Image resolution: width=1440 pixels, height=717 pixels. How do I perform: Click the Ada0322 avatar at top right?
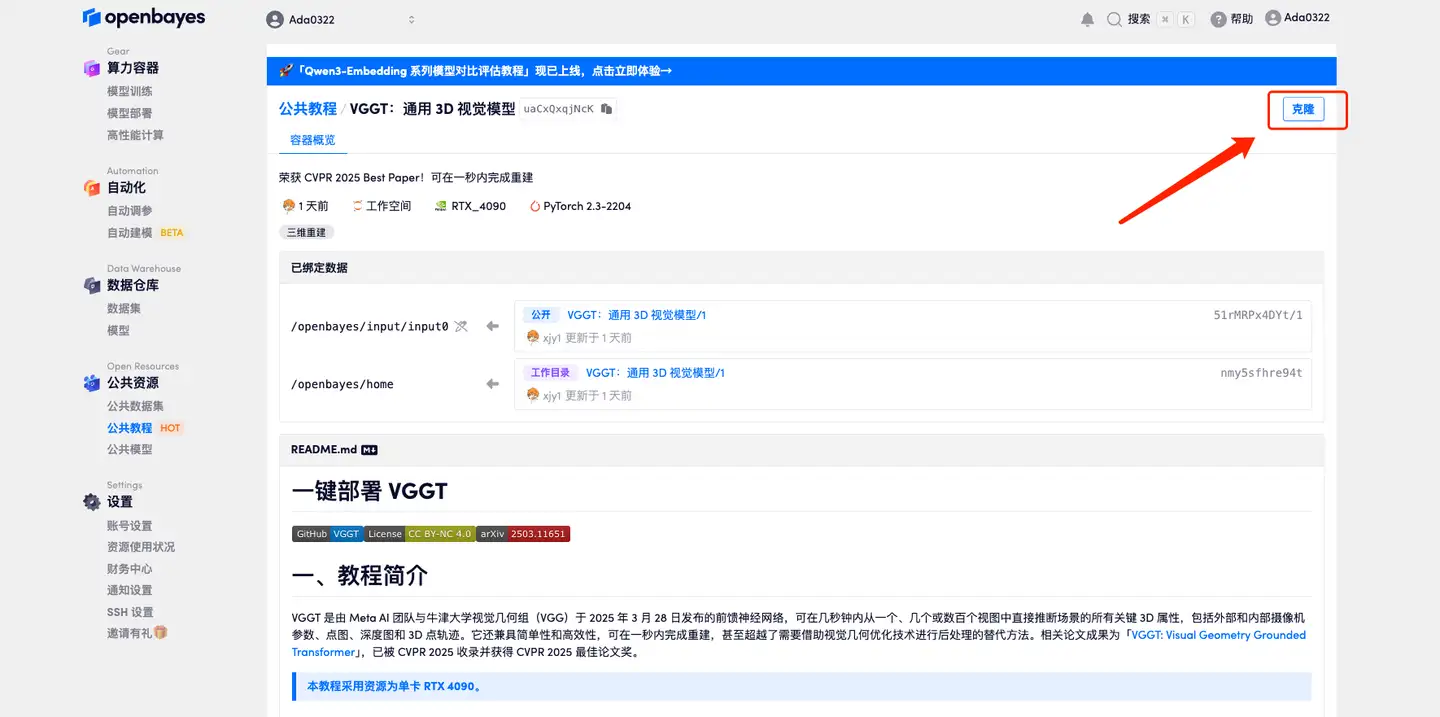pos(1273,18)
